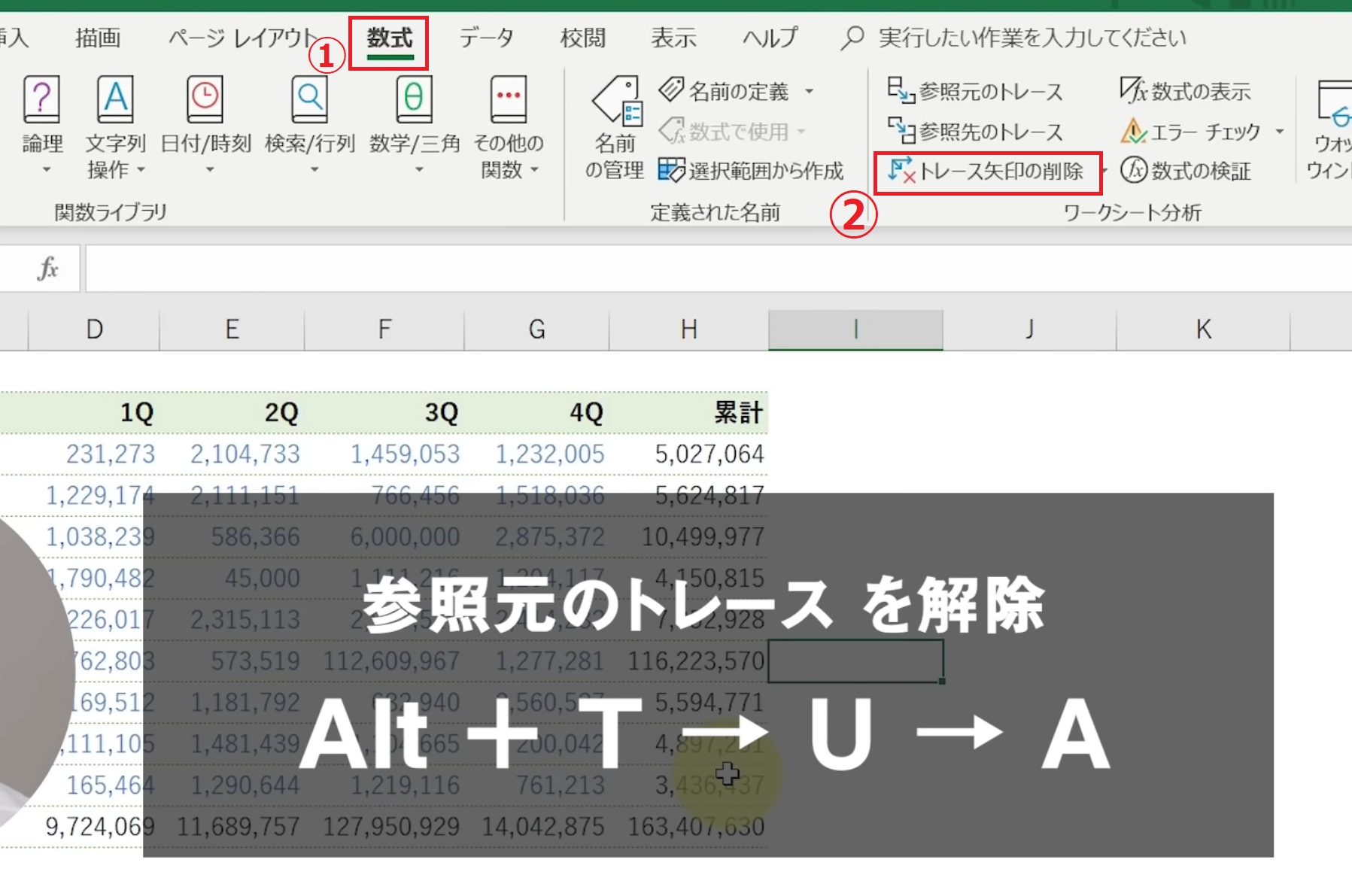Screen dimensions: 1352x896
Task: Open 名前の管理 manager
Action: [615, 128]
